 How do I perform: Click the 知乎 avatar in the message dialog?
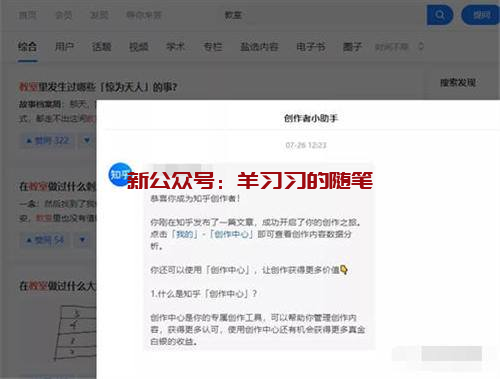click(x=120, y=174)
